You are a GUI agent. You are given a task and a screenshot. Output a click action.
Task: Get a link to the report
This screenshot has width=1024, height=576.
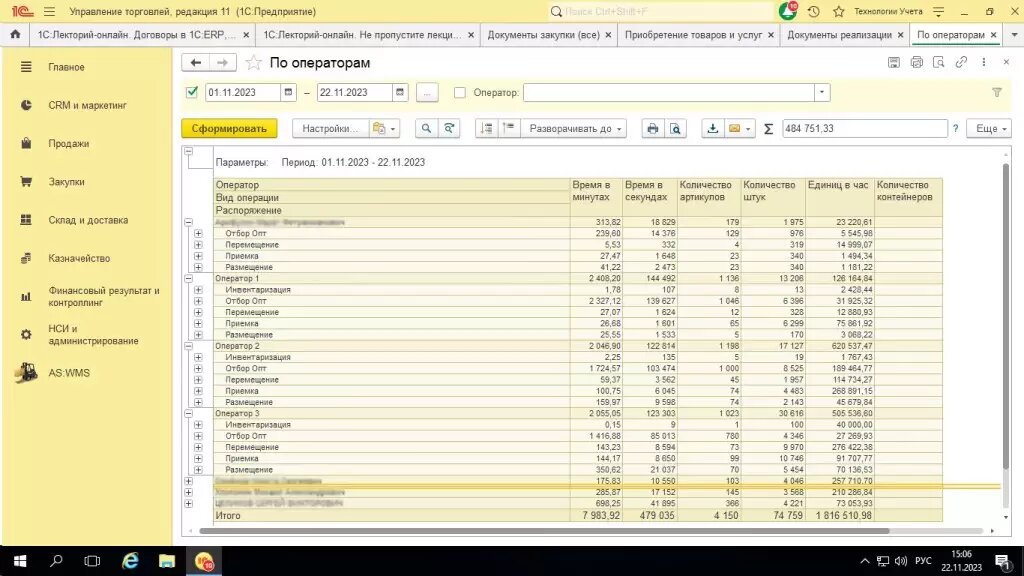961,63
